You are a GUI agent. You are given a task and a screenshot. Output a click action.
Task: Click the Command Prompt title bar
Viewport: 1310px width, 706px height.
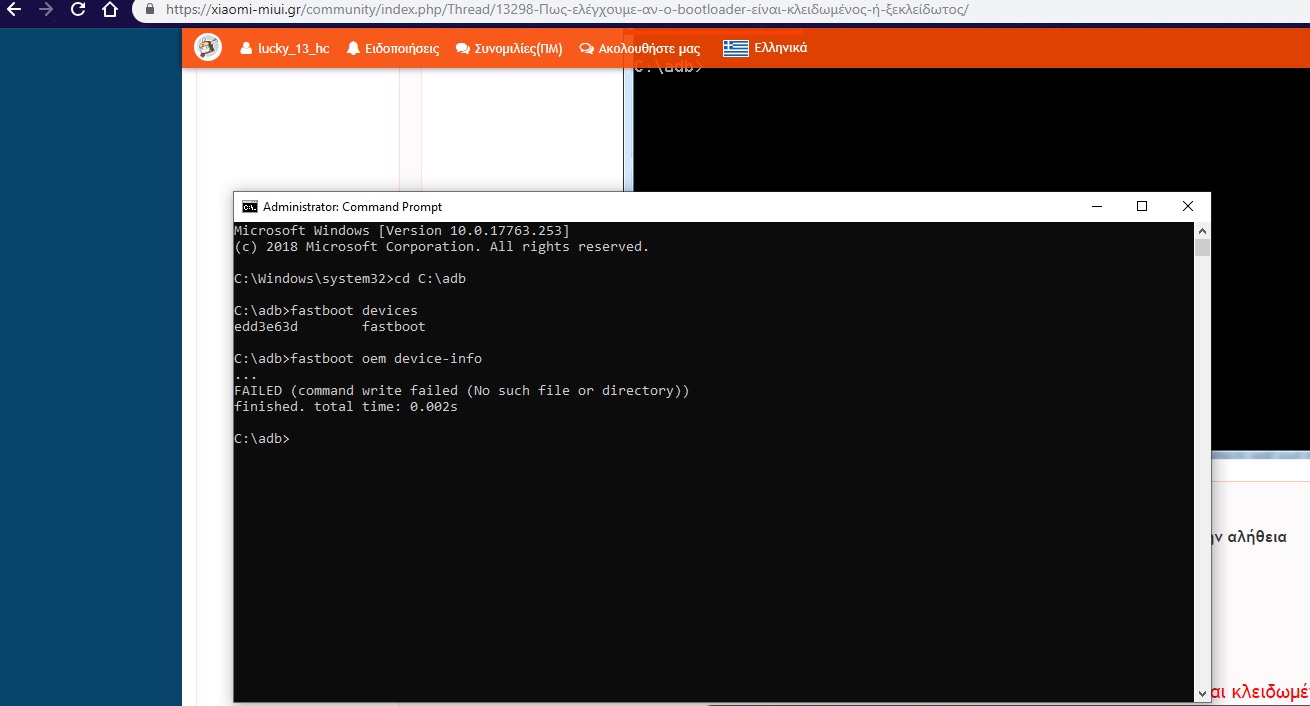click(700, 207)
